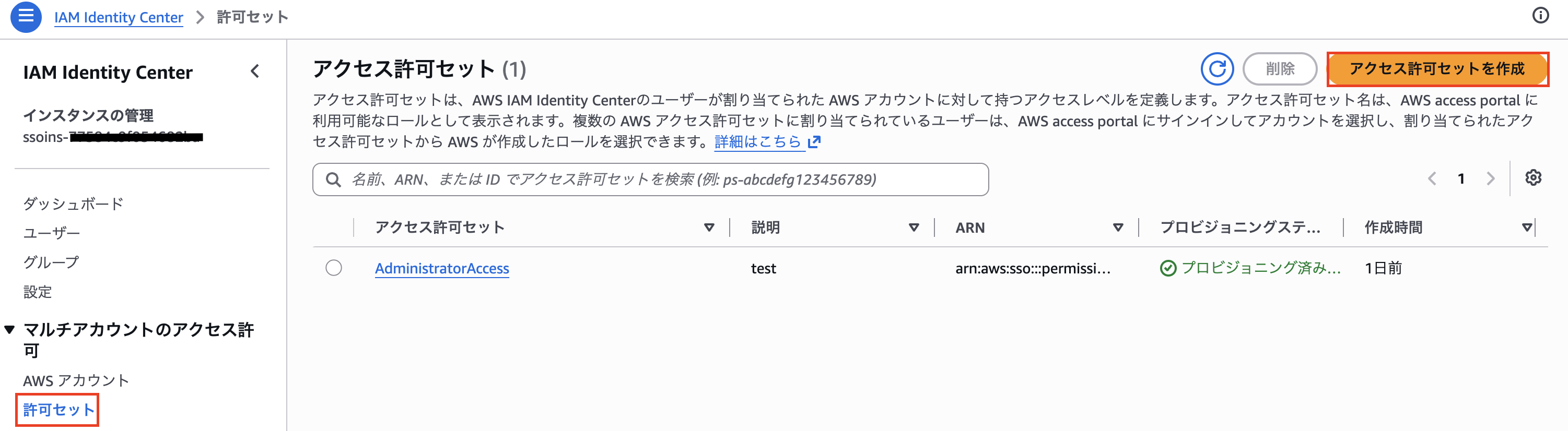This screenshot has width=1568, height=431.
Task: Open the hamburger navigation menu icon
Action: [26, 16]
